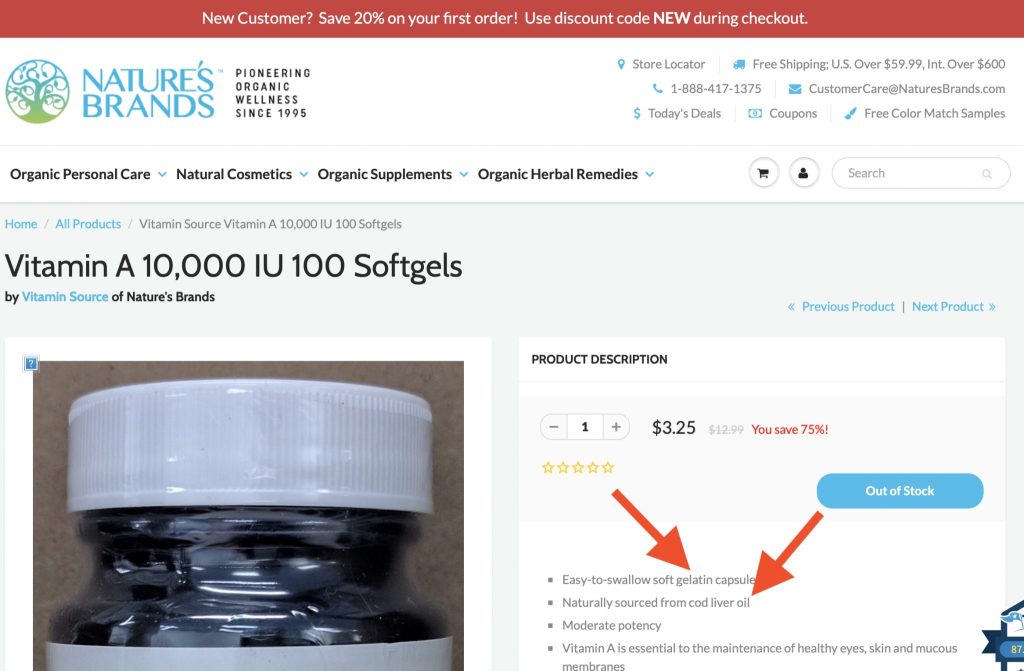Click the Out of Stock button
This screenshot has height=671, width=1024.
[899, 491]
